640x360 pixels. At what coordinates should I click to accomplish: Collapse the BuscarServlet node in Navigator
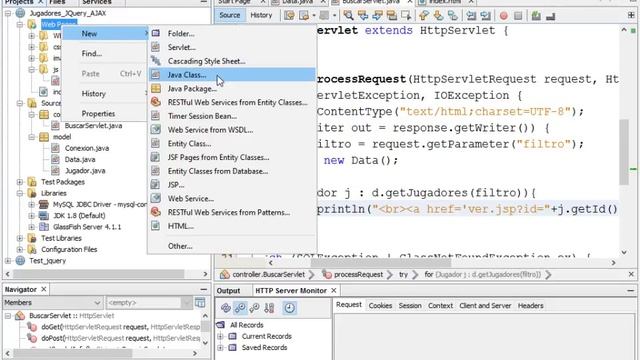8,316
